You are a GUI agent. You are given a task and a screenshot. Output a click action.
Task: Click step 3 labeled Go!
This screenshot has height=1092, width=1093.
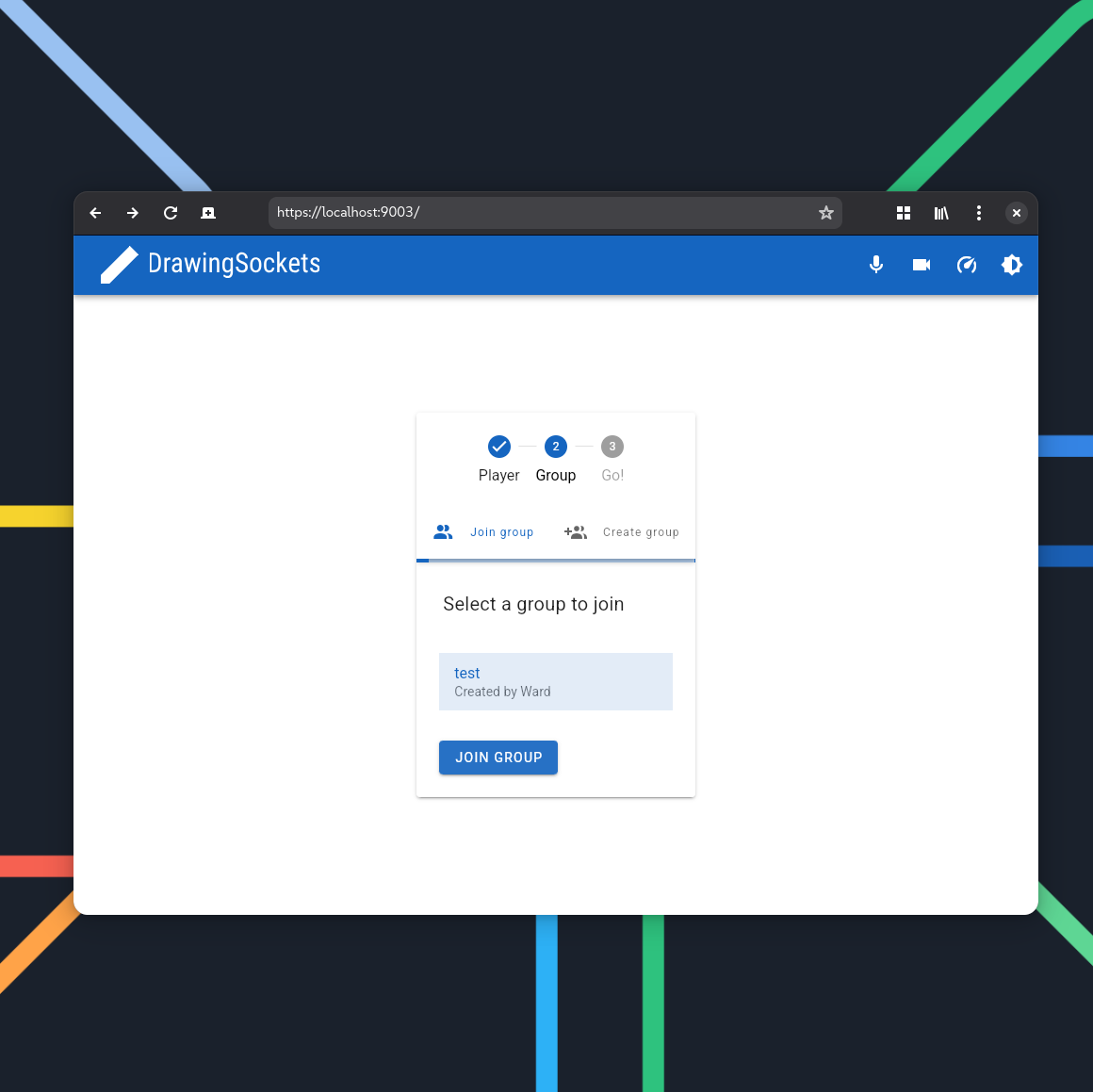tap(612, 447)
